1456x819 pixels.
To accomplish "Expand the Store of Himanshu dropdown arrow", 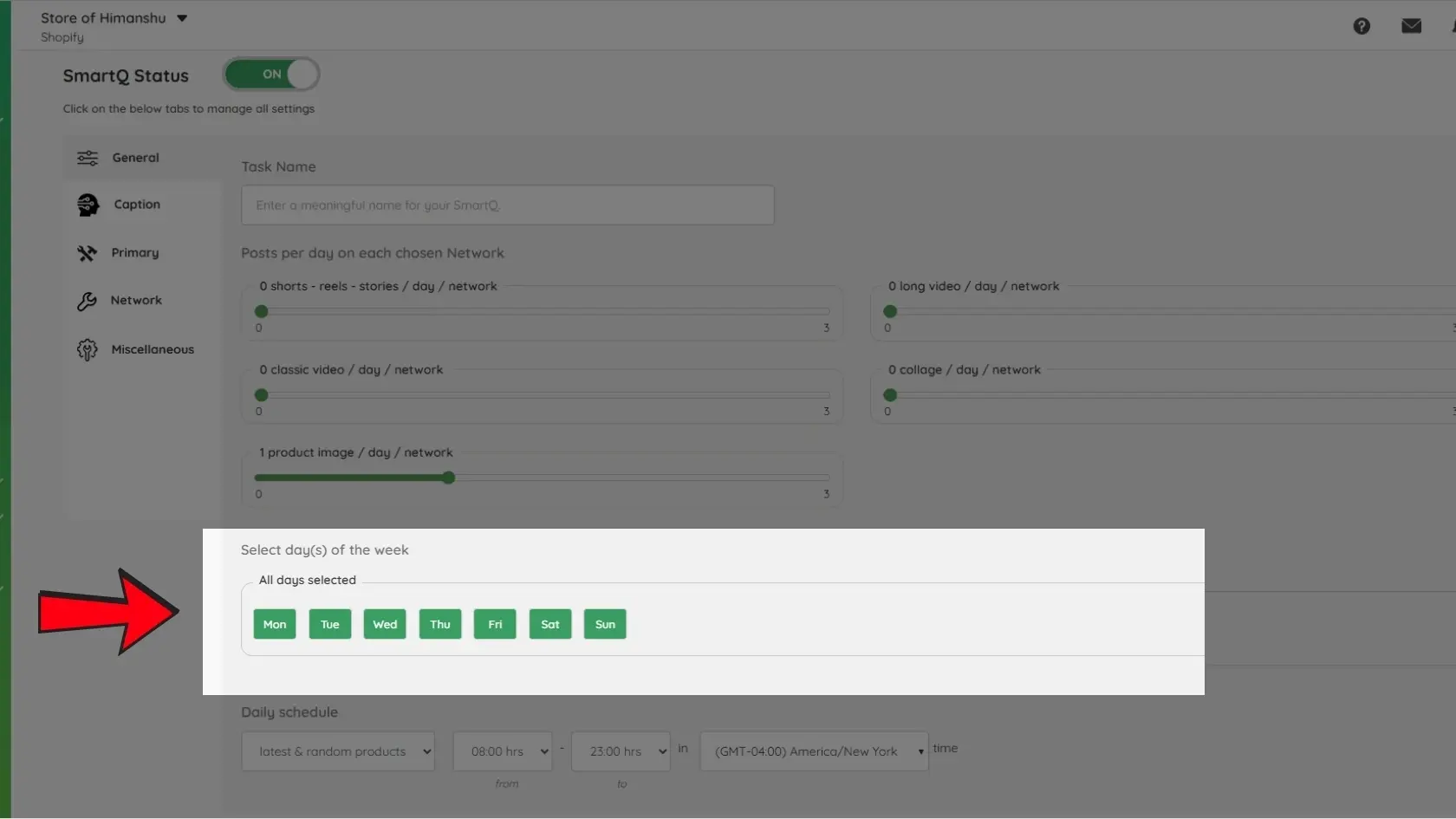I will tap(182, 18).
